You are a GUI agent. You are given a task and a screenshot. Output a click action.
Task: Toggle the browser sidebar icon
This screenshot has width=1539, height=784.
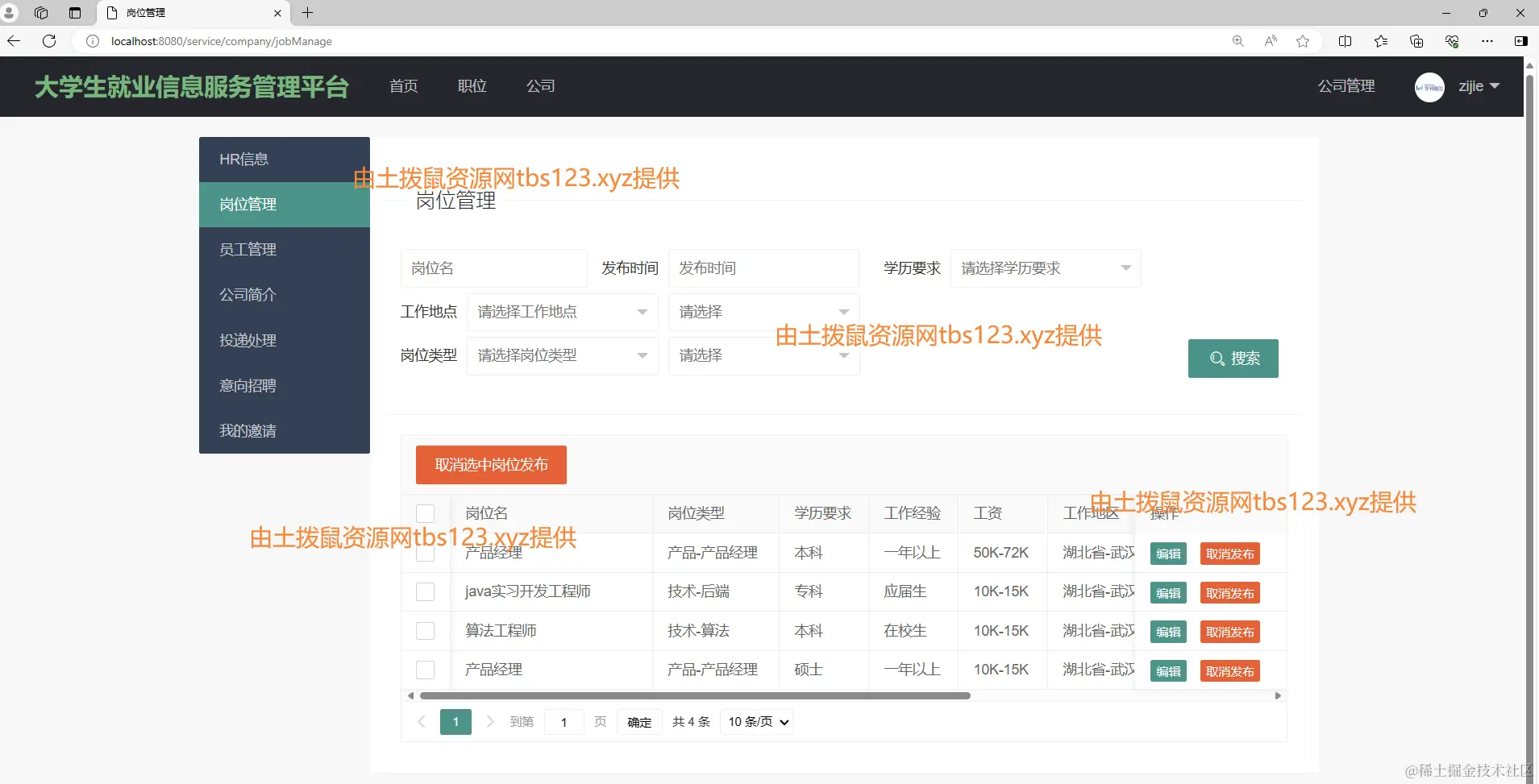1521,41
